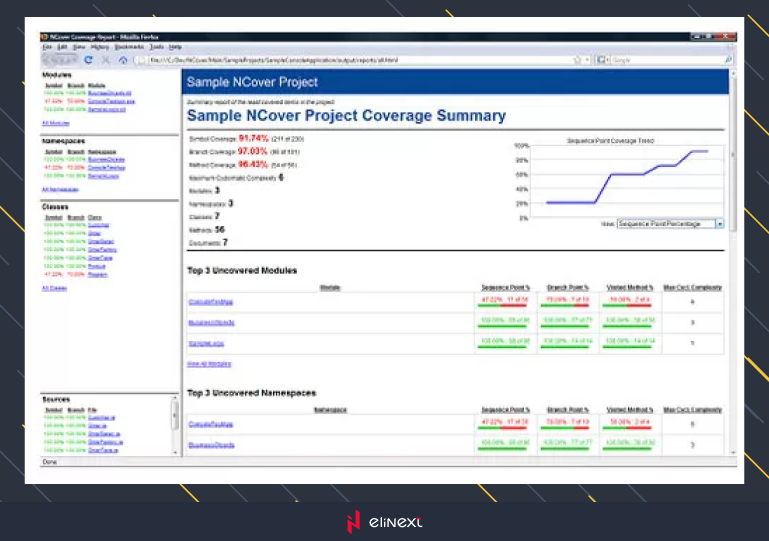Open the All Namespaces link
Image resolution: width=769 pixels, height=541 pixels.
(59, 188)
